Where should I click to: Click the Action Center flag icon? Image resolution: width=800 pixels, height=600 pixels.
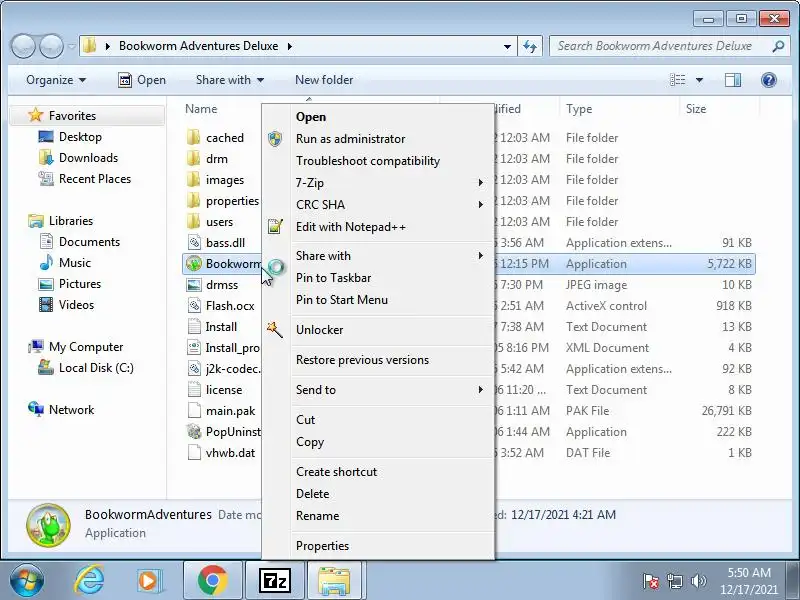[x=651, y=581]
